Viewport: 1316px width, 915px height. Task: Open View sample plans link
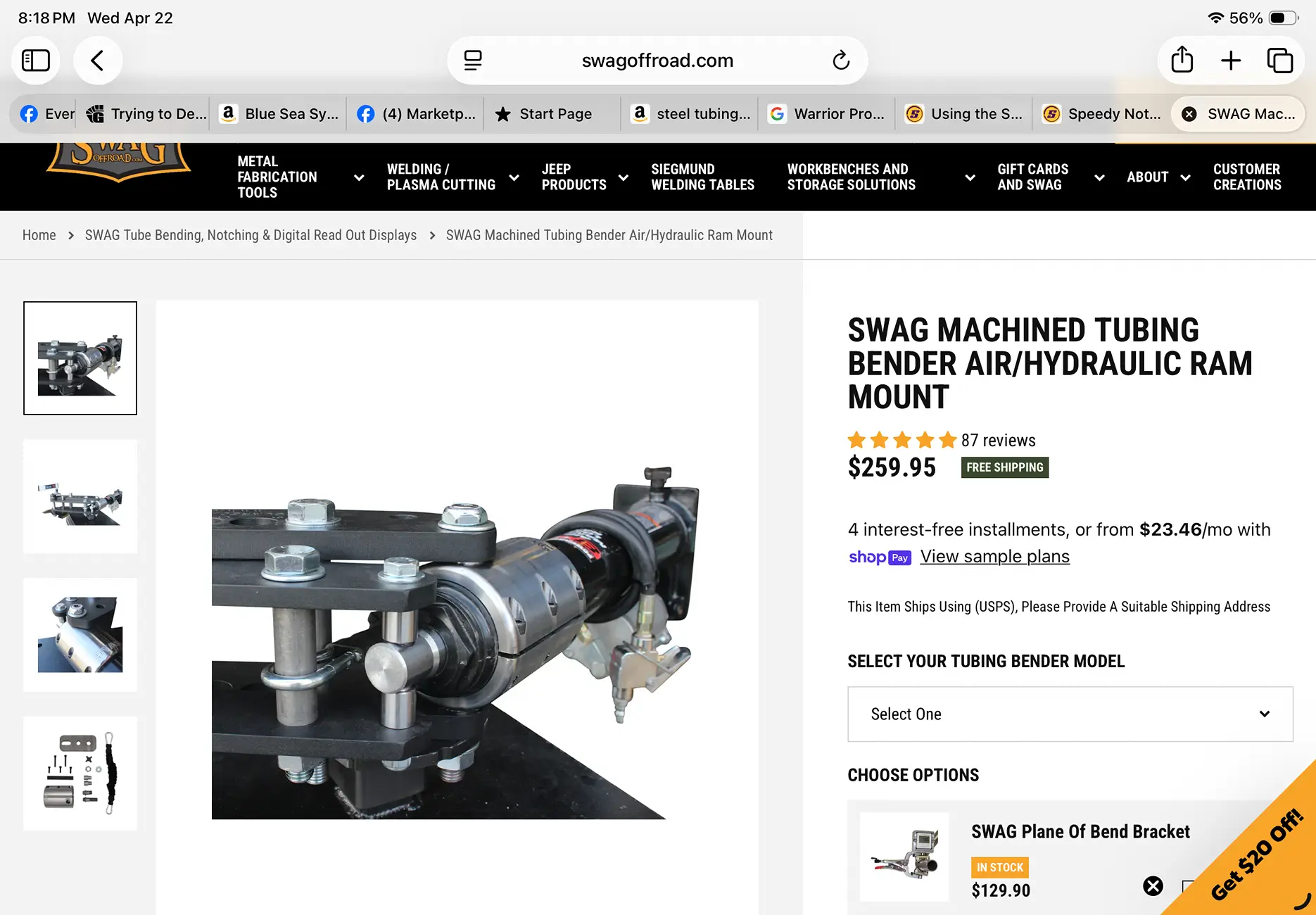click(994, 557)
